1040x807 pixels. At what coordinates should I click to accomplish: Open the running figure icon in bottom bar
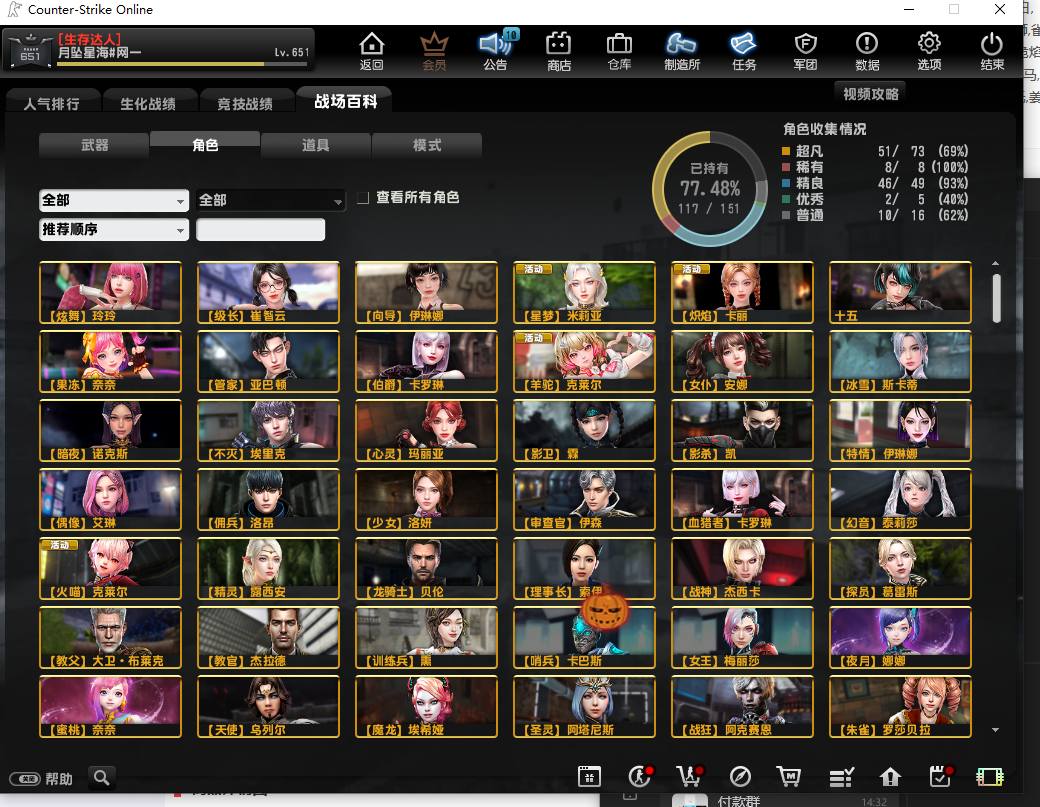pyautogui.click(x=640, y=776)
